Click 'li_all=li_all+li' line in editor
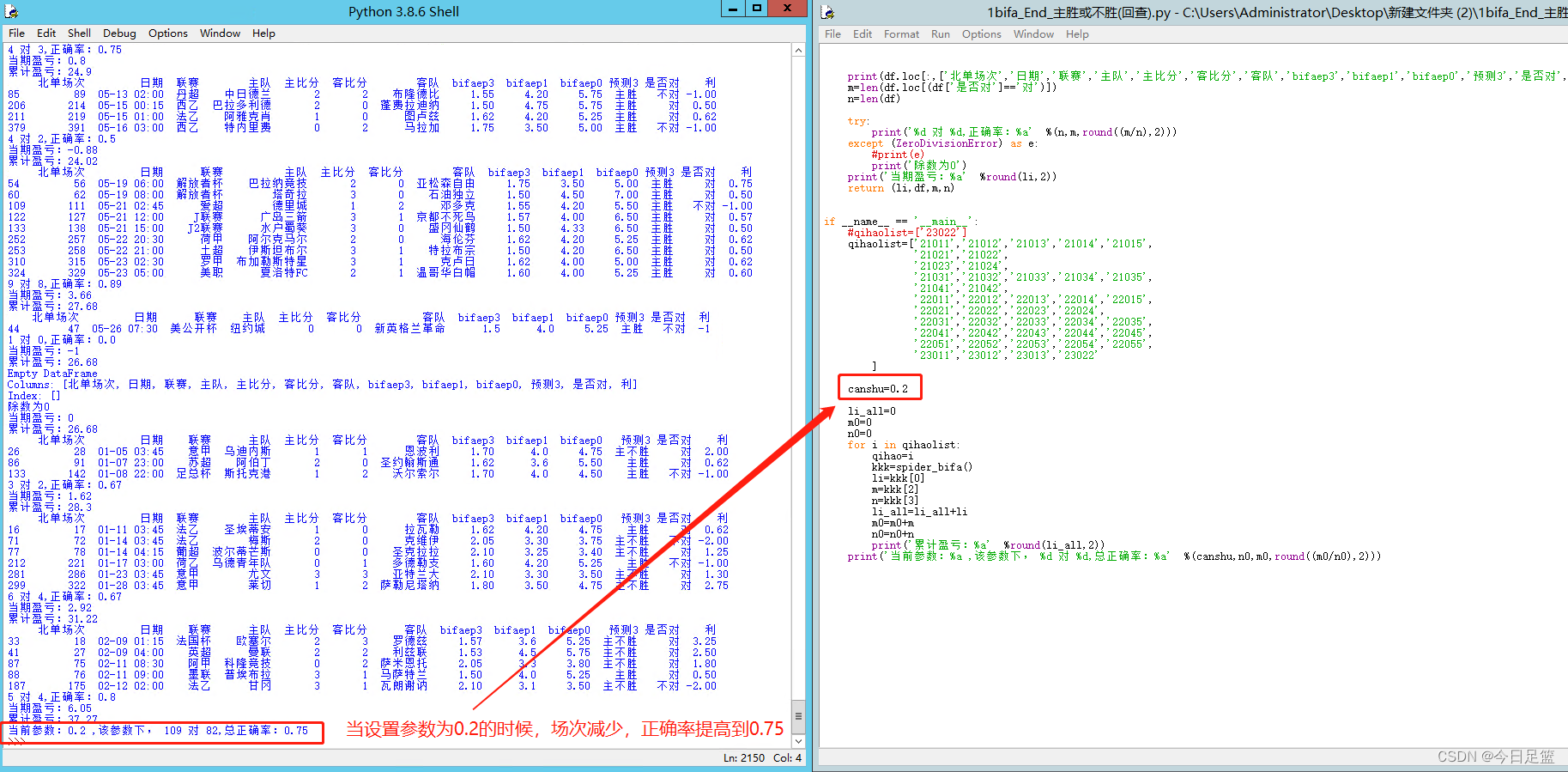 click(919, 512)
